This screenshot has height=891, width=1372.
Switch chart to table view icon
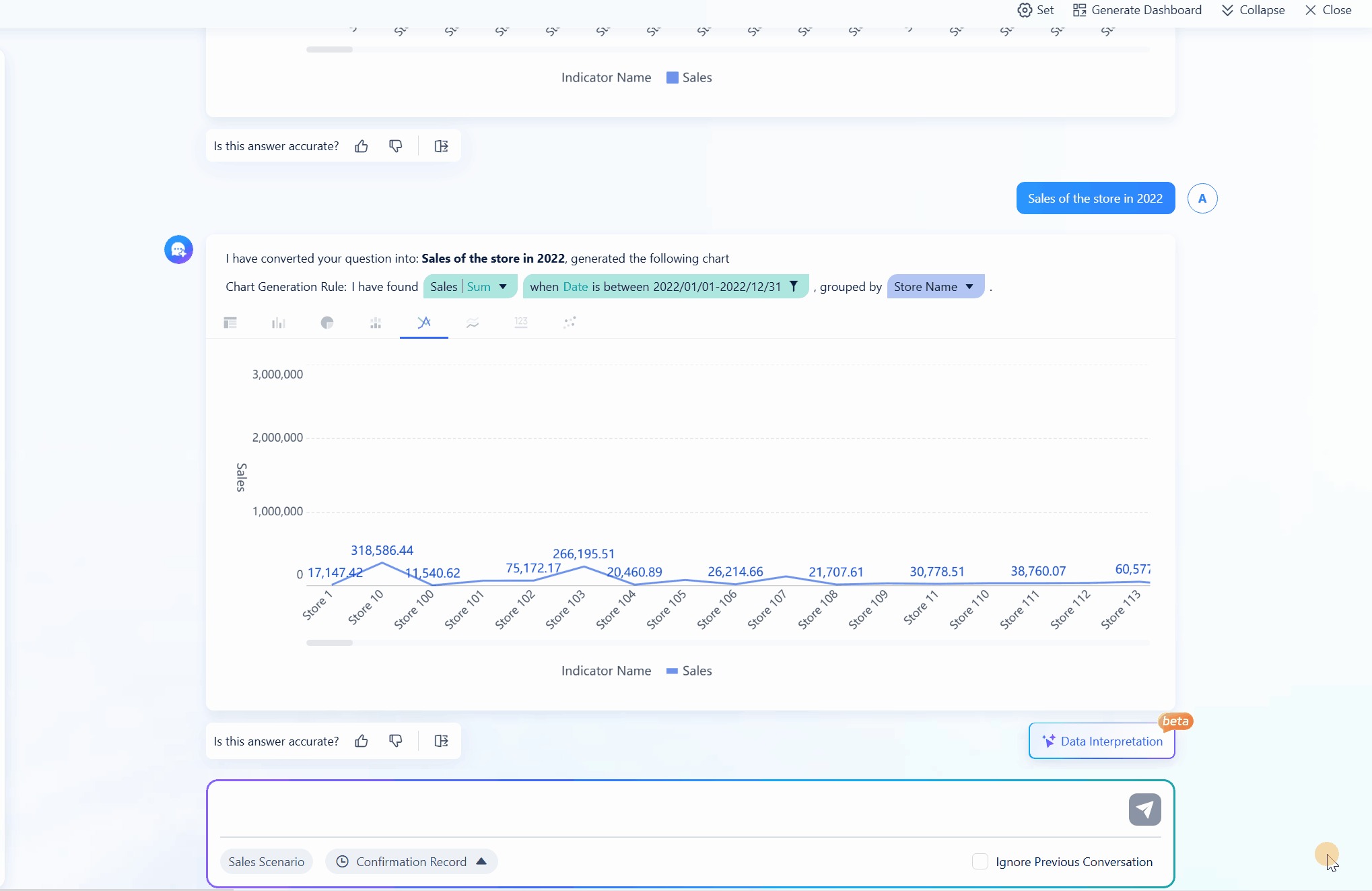[230, 323]
